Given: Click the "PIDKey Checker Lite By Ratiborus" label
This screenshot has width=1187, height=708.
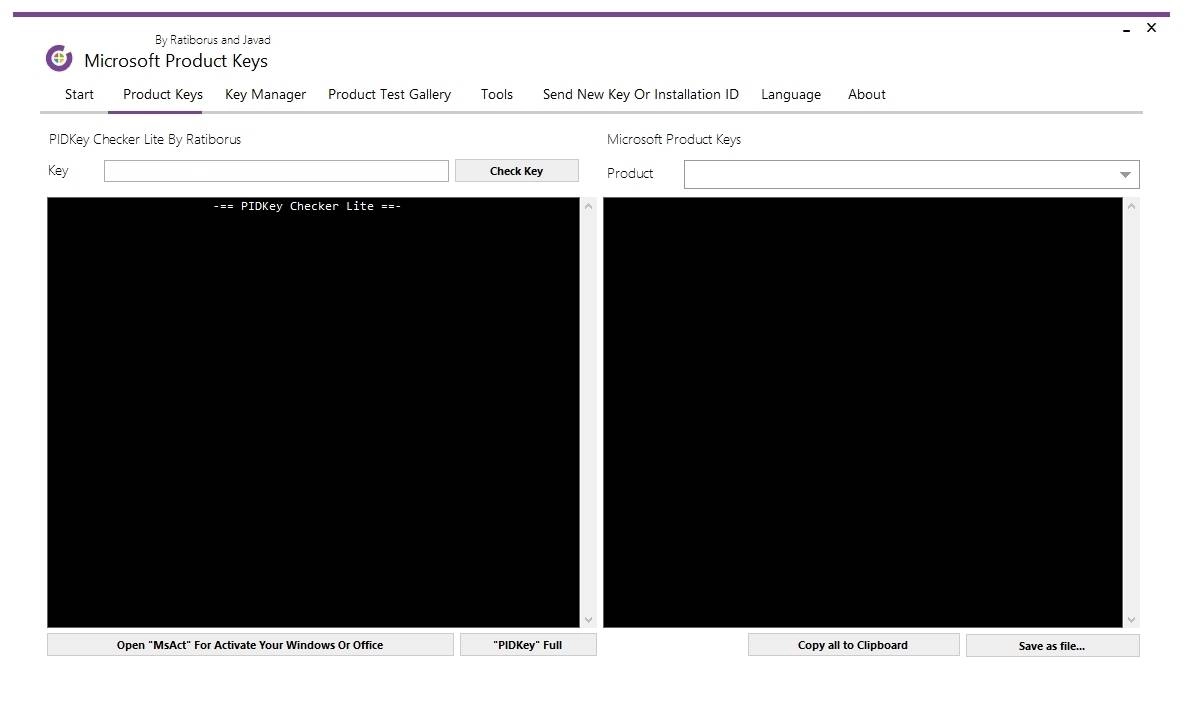Looking at the screenshot, I should [x=145, y=139].
